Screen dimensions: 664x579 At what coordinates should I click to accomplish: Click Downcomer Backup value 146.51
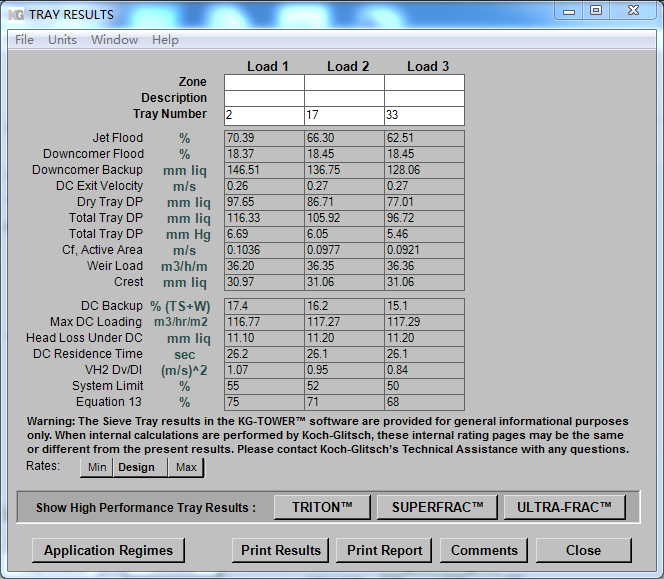(x=264, y=170)
